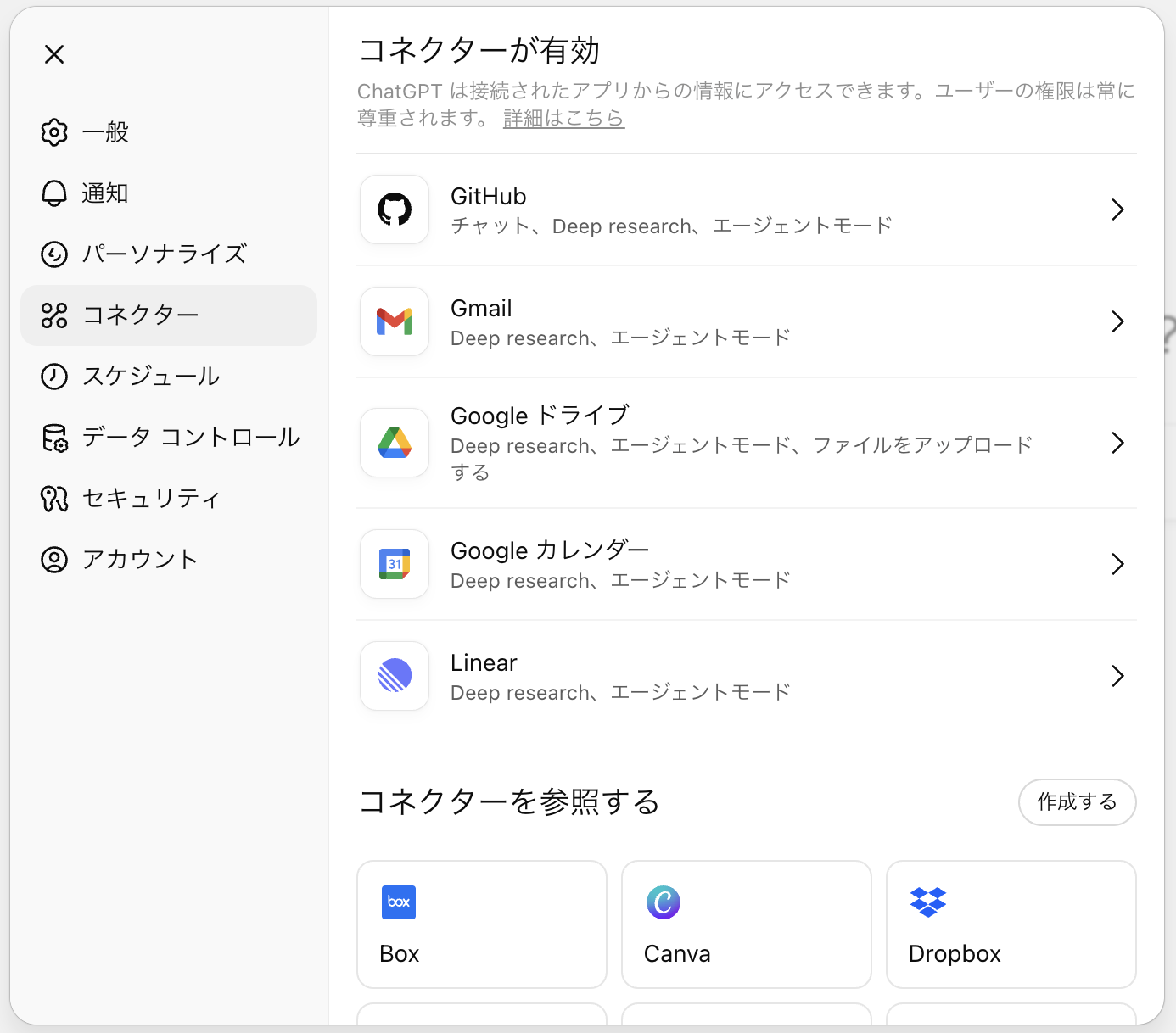Click the Linear connector title
Image resolution: width=1176 pixels, height=1033 pixels.
(484, 663)
